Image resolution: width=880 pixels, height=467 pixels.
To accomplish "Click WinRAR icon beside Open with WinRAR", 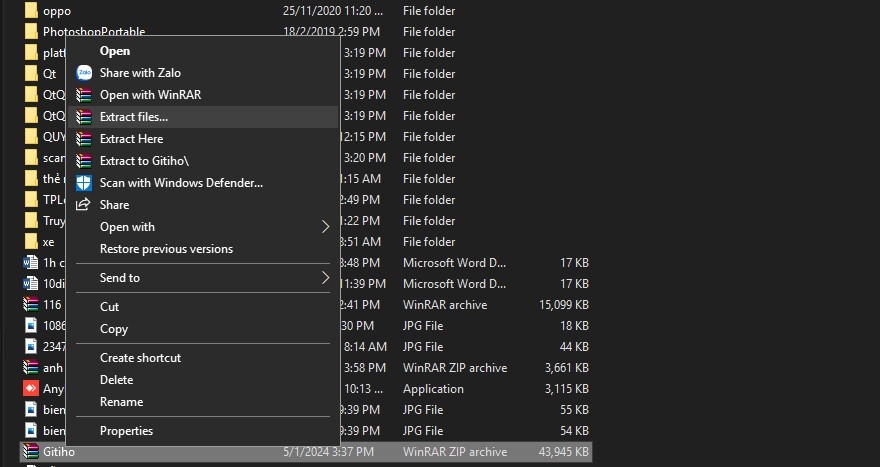I will [x=84, y=95].
